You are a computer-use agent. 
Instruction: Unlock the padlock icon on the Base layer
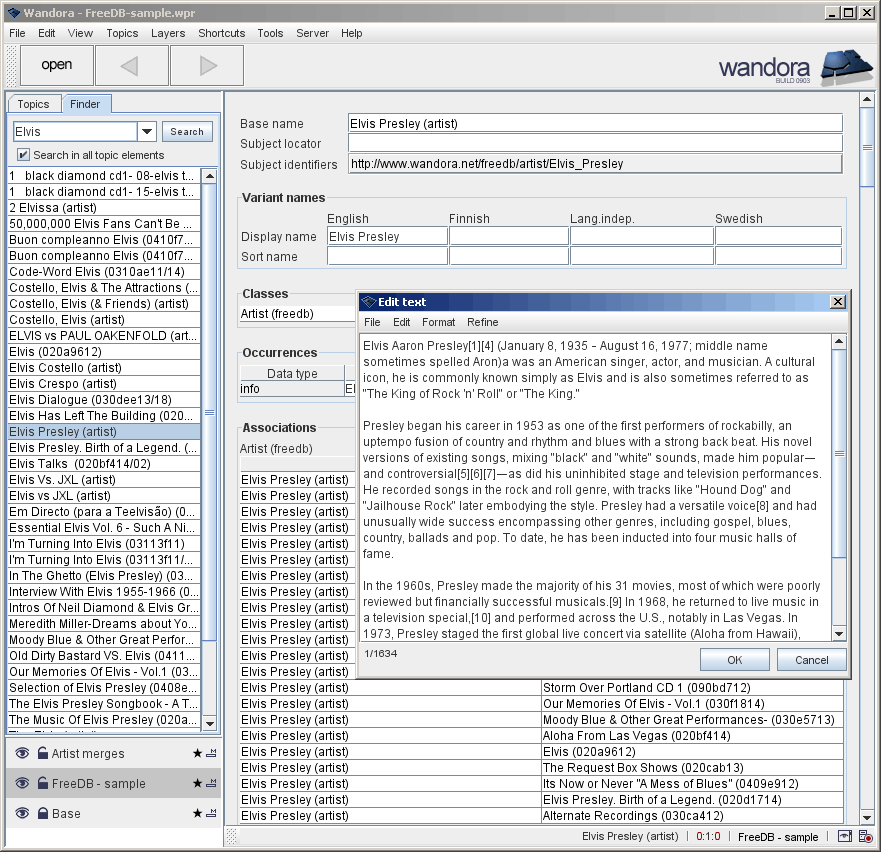click(43, 813)
